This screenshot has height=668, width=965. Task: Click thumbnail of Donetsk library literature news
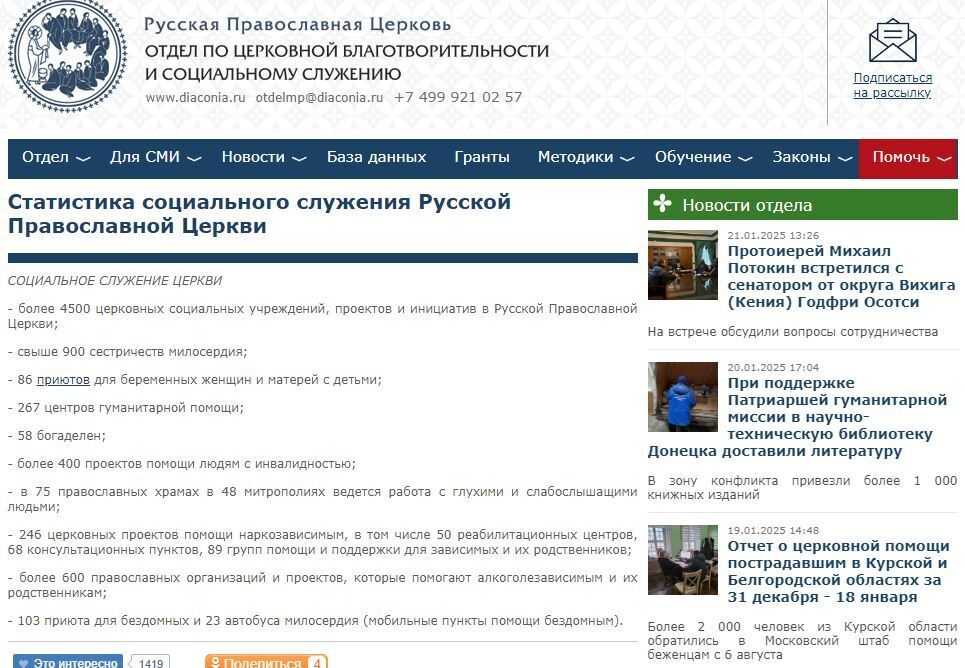pos(683,396)
